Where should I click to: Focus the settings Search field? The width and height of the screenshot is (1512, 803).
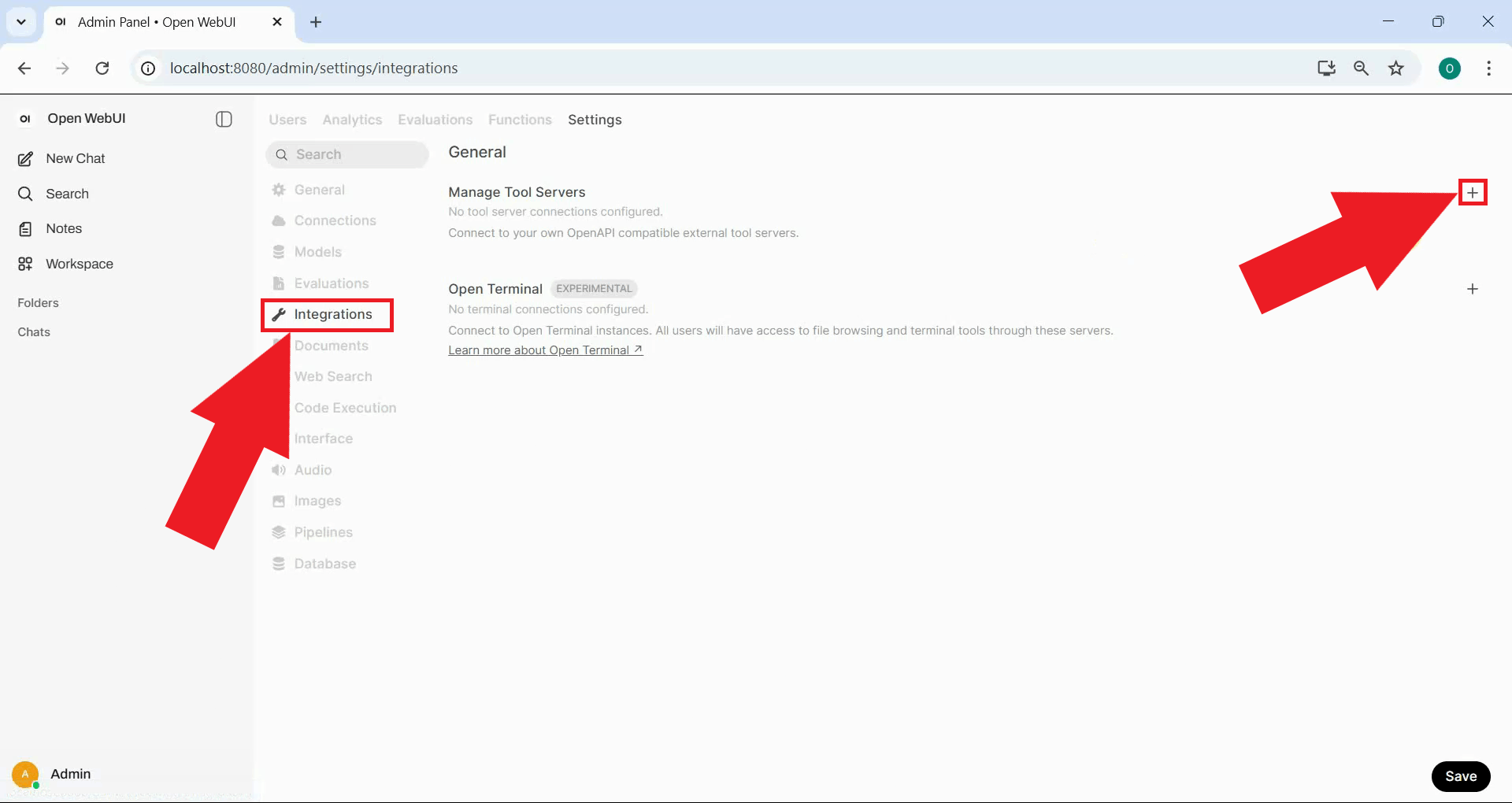pyautogui.click(x=347, y=155)
